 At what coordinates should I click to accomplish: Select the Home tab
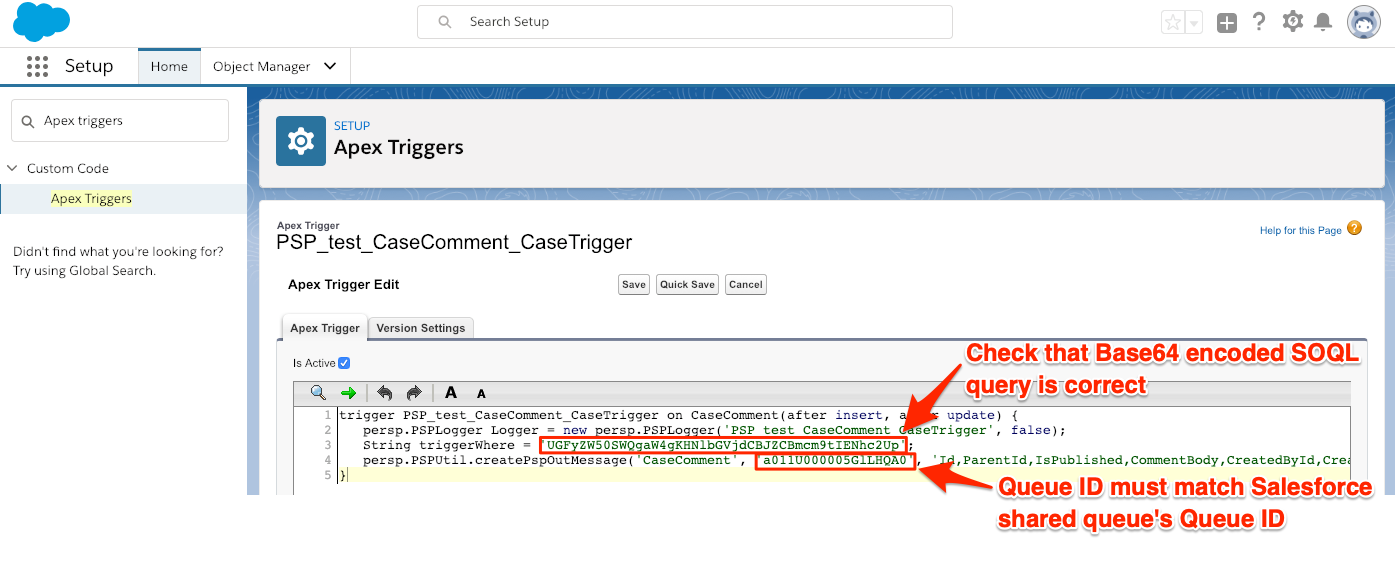(169, 66)
